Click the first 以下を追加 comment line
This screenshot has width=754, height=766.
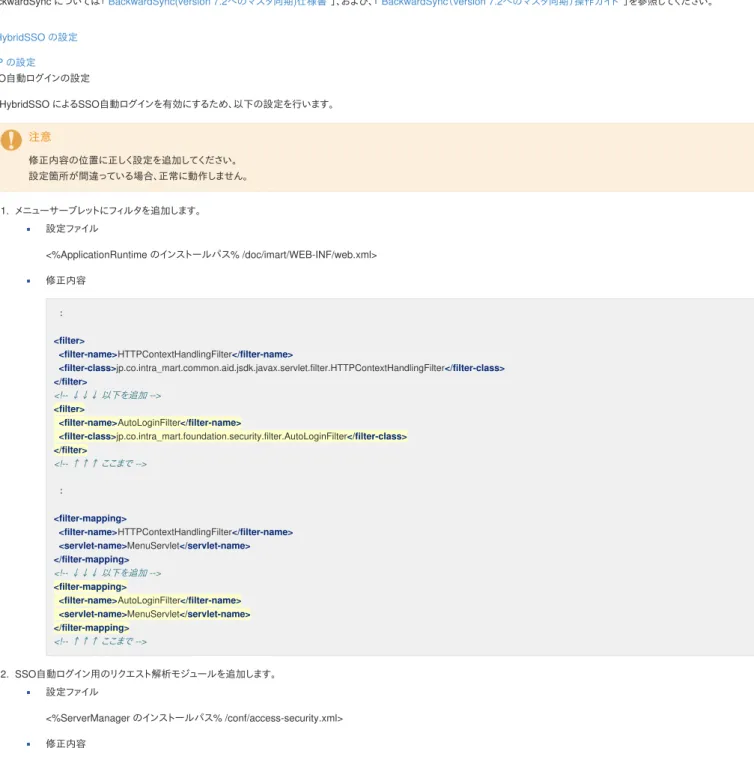coord(108,395)
